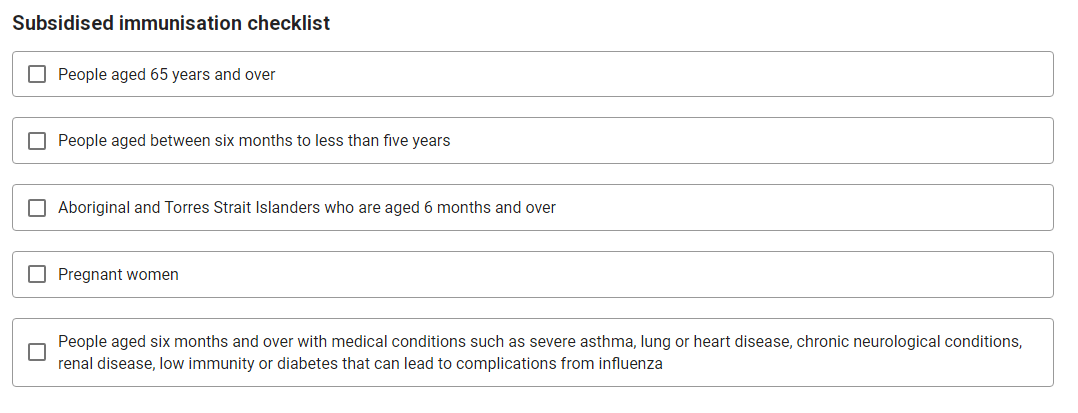Screen dimensions: 1078x413
Task: Click empty area of the six months to five years row
Action: tap(749, 141)
